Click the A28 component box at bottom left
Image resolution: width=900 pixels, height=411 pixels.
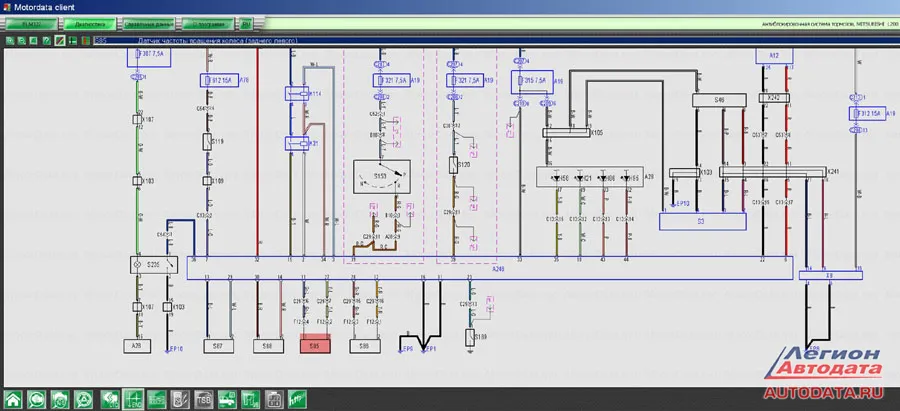[137, 346]
